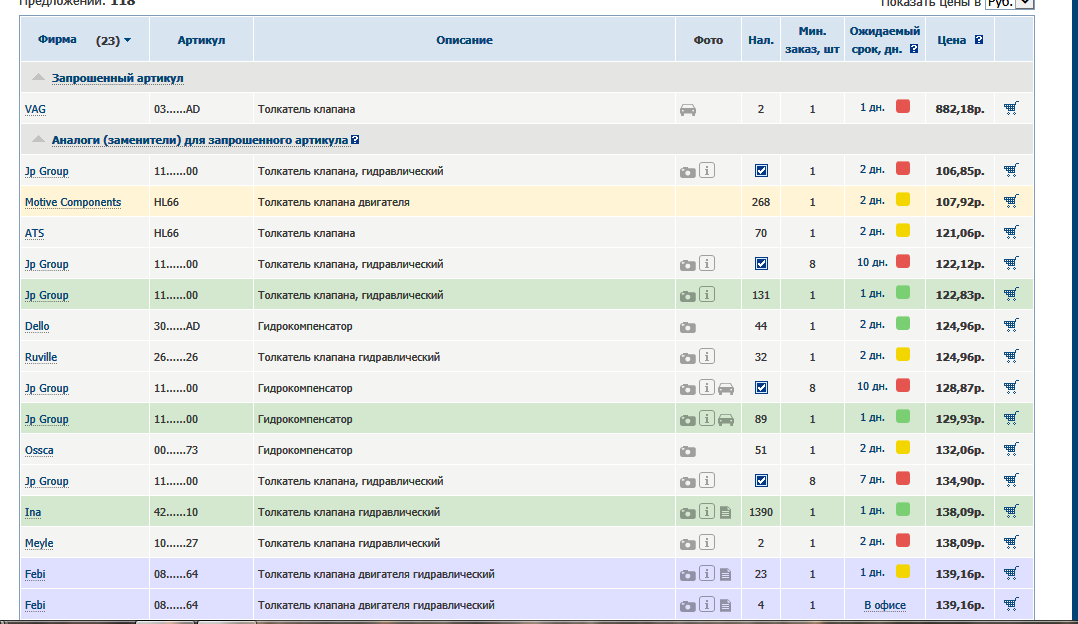Open photo camera icon in Dello row
The height and width of the screenshot is (624, 1078).
tap(688, 327)
